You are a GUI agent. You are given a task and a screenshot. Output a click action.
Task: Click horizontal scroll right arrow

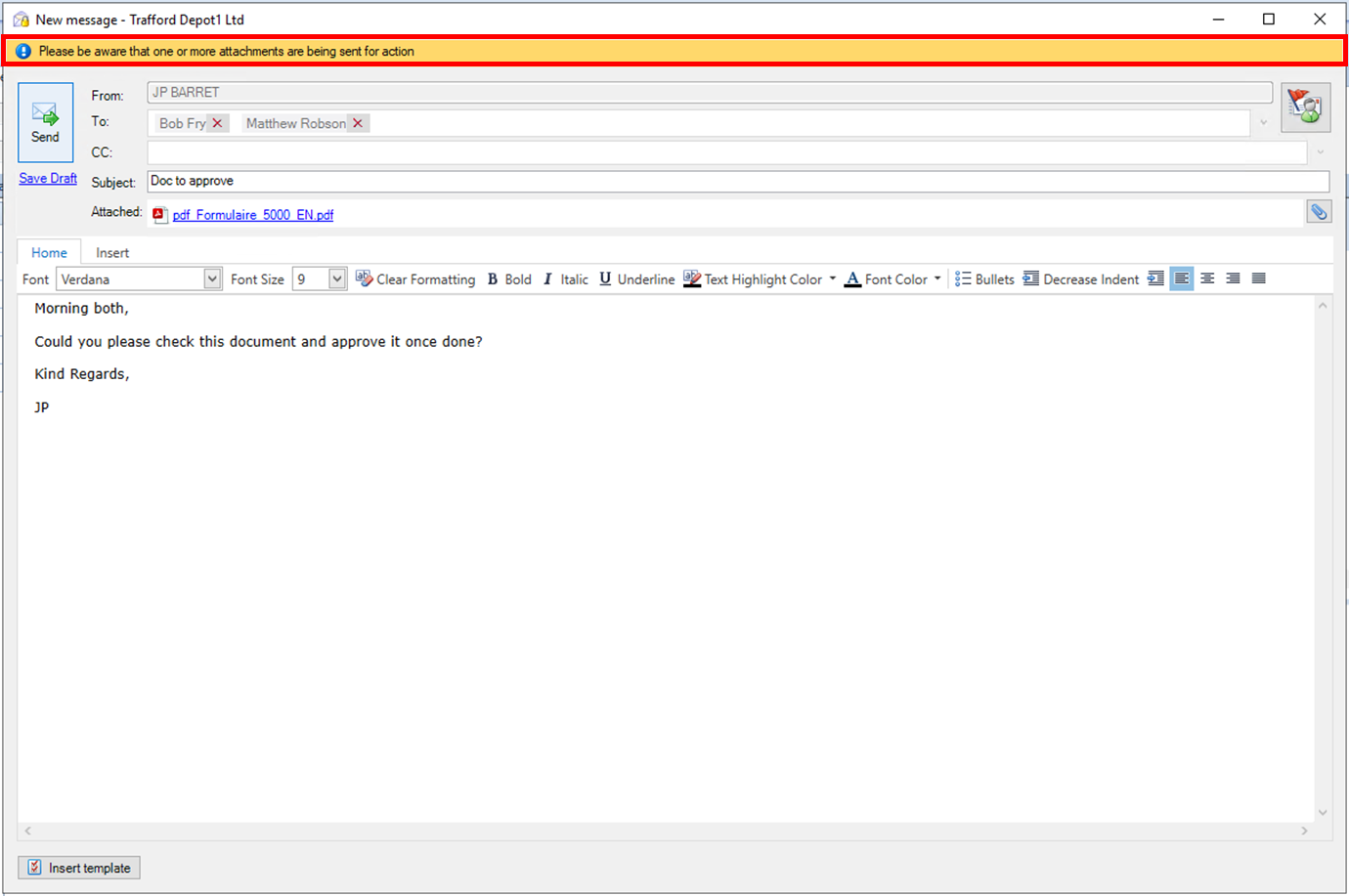click(x=1304, y=831)
